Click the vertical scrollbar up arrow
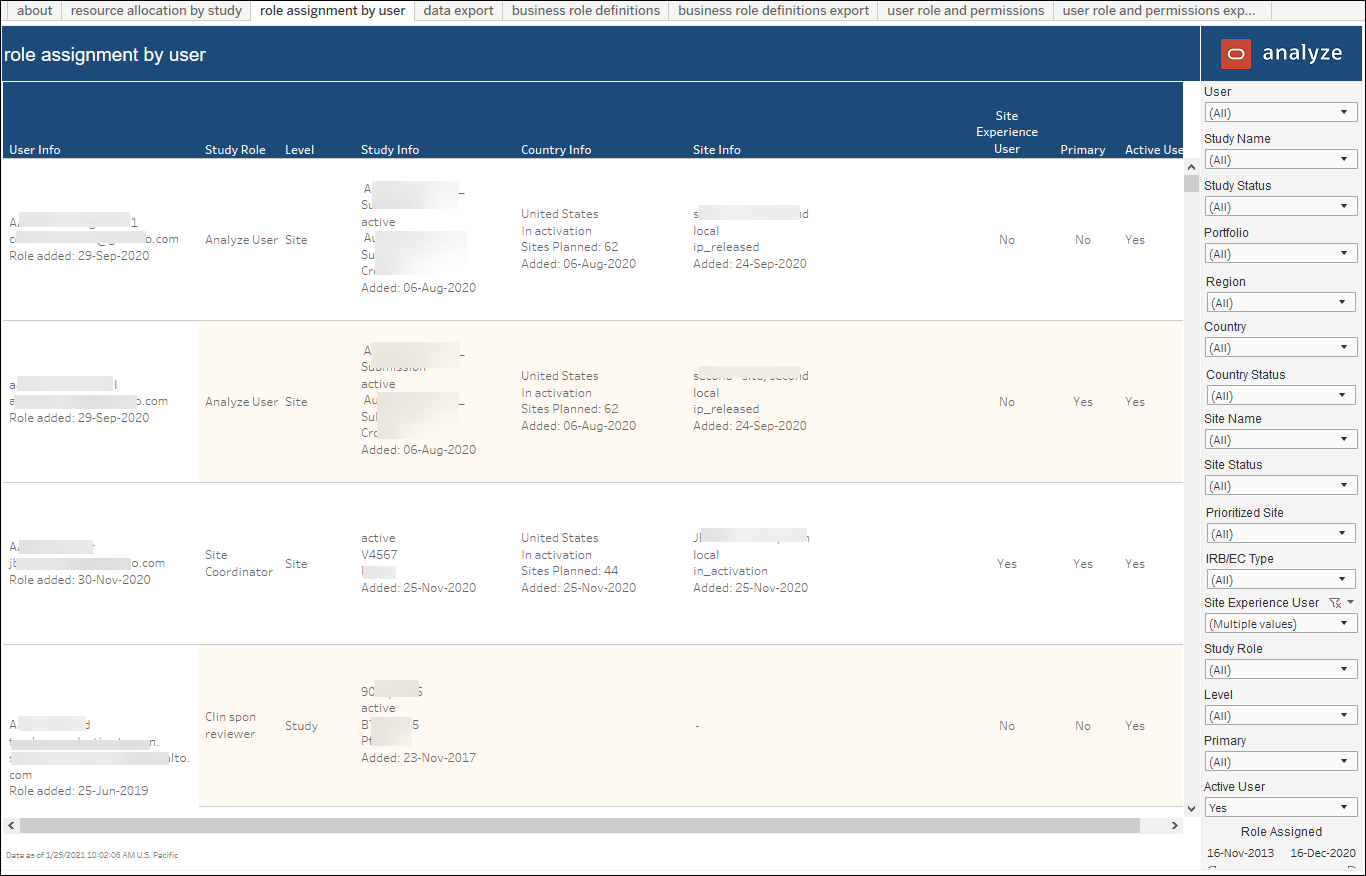Image resolution: width=1366 pixels, height=876 pixels. pos(1191,167)
